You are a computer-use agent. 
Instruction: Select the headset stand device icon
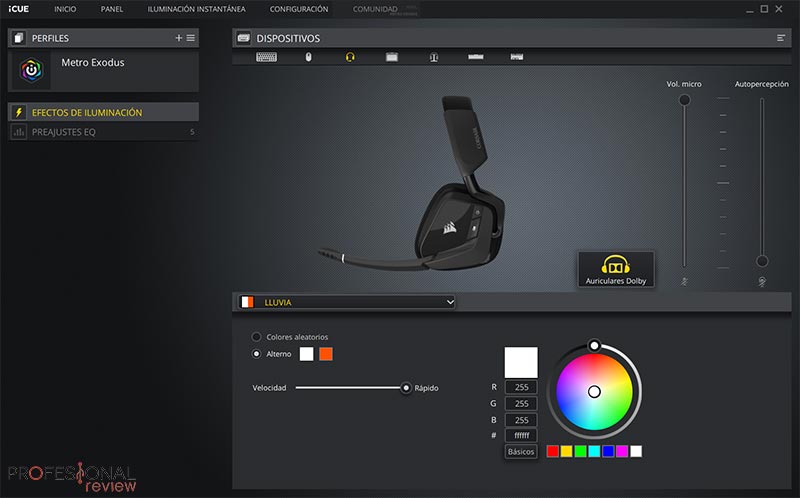point(434,57)
